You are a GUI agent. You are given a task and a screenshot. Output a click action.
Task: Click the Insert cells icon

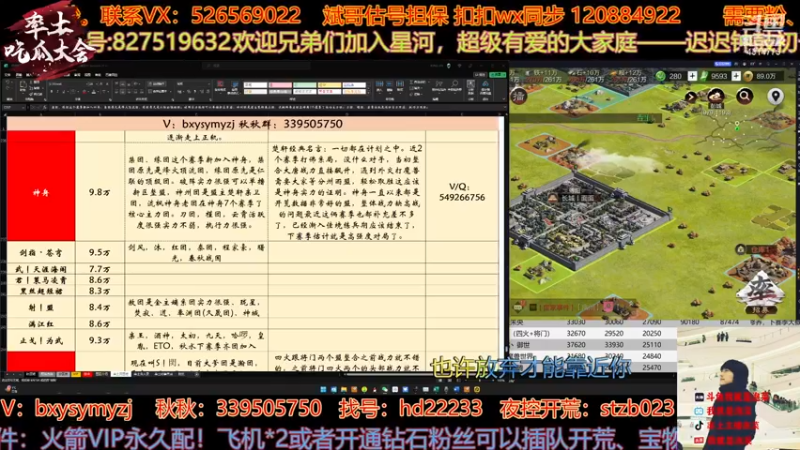[x=380, y=86]
